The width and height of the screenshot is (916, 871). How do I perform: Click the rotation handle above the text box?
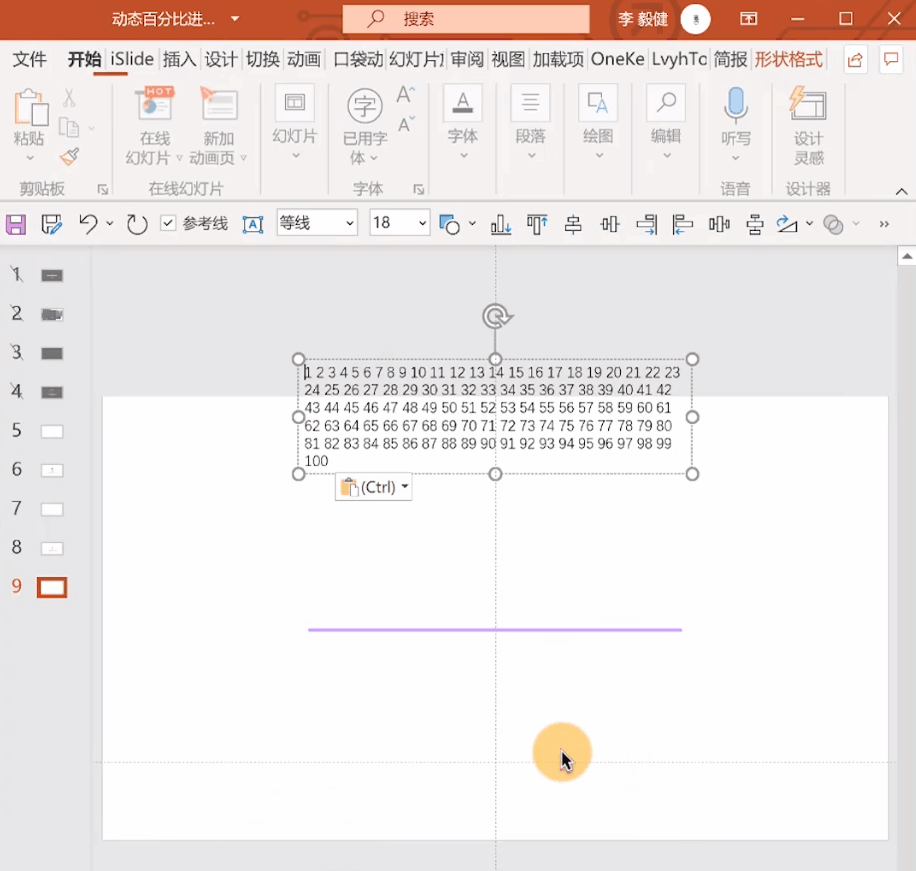coord(497,317)
